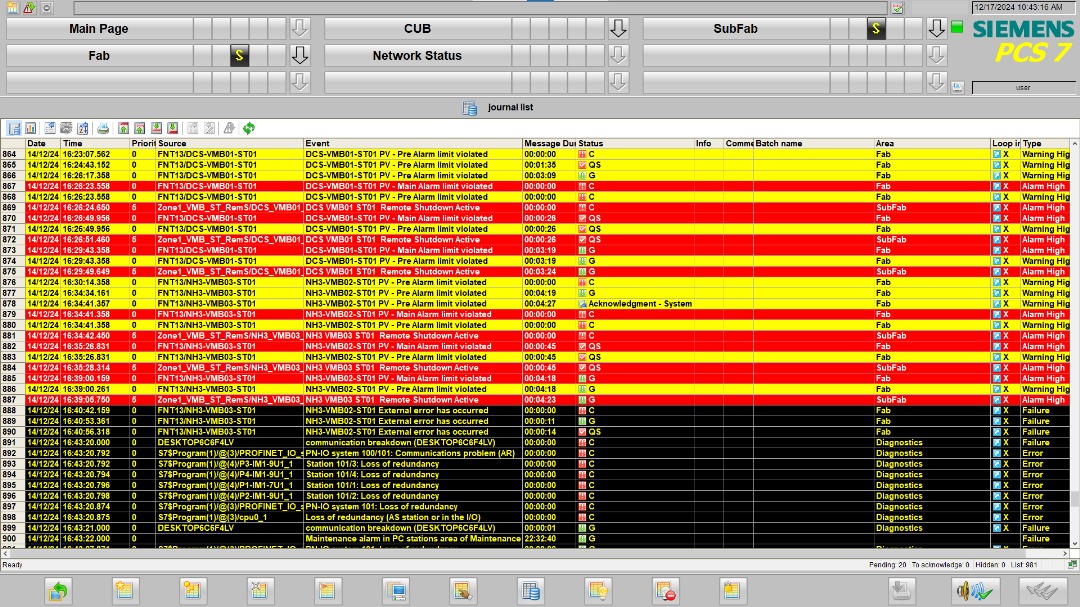Click the status icon on row 870 QS
The image size is (1080, 607).
(x=582, y=218)
